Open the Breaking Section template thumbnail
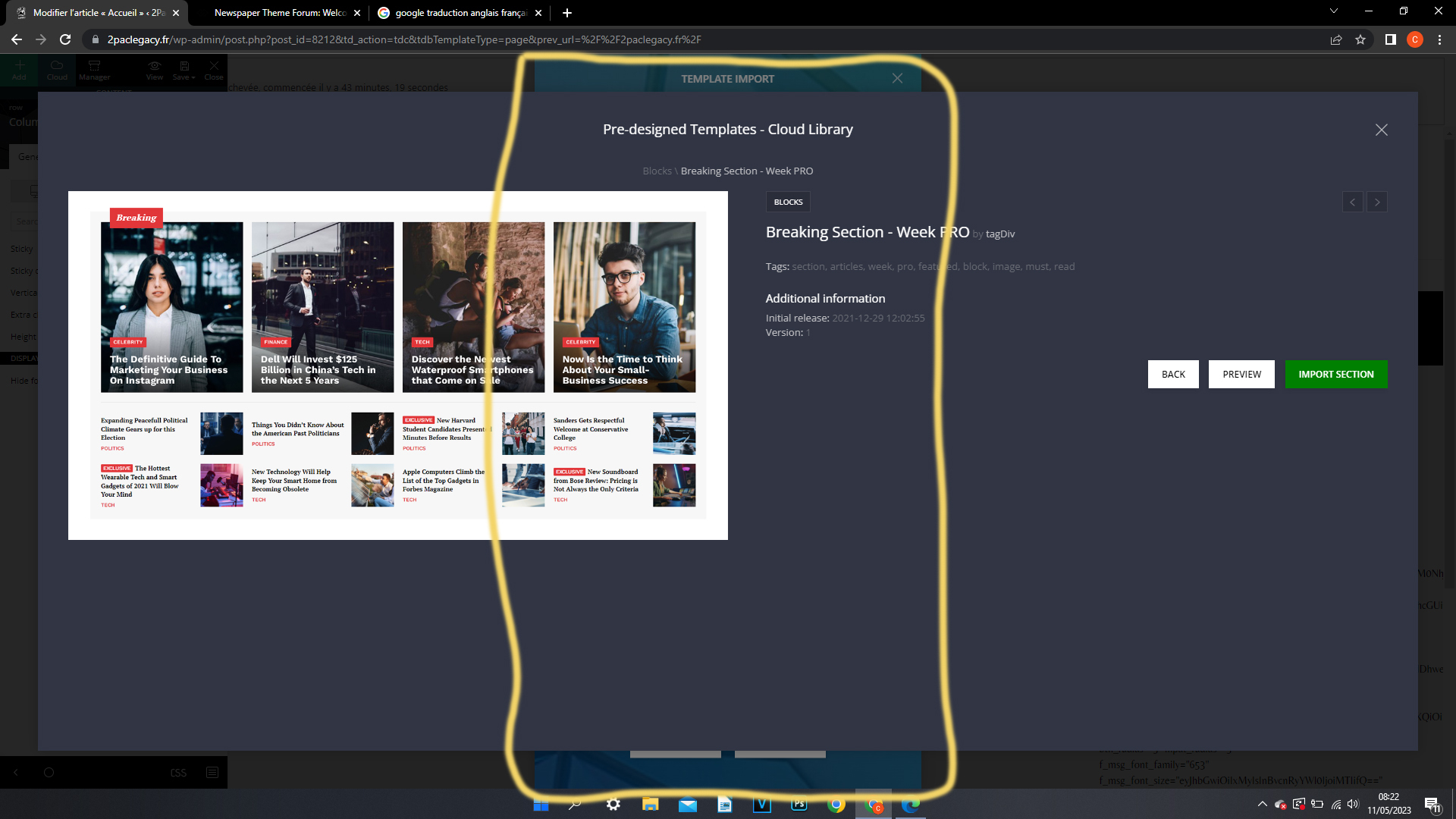The image size is (1456, 819). [x=397, y=365]
